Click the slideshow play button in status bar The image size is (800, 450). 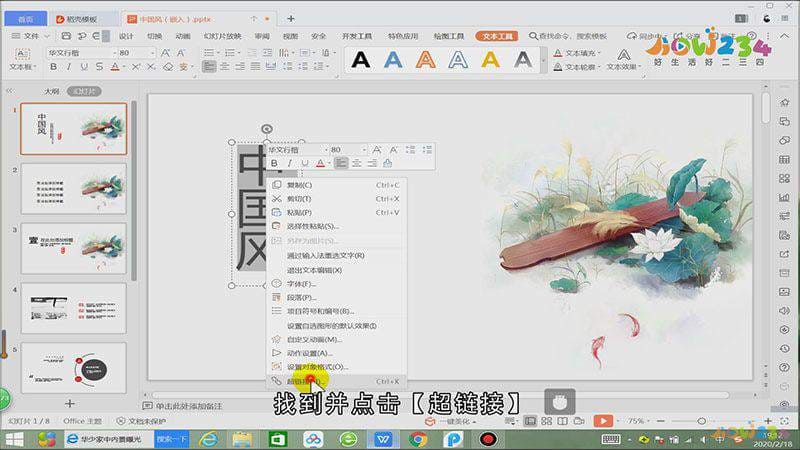click(603, 421)
